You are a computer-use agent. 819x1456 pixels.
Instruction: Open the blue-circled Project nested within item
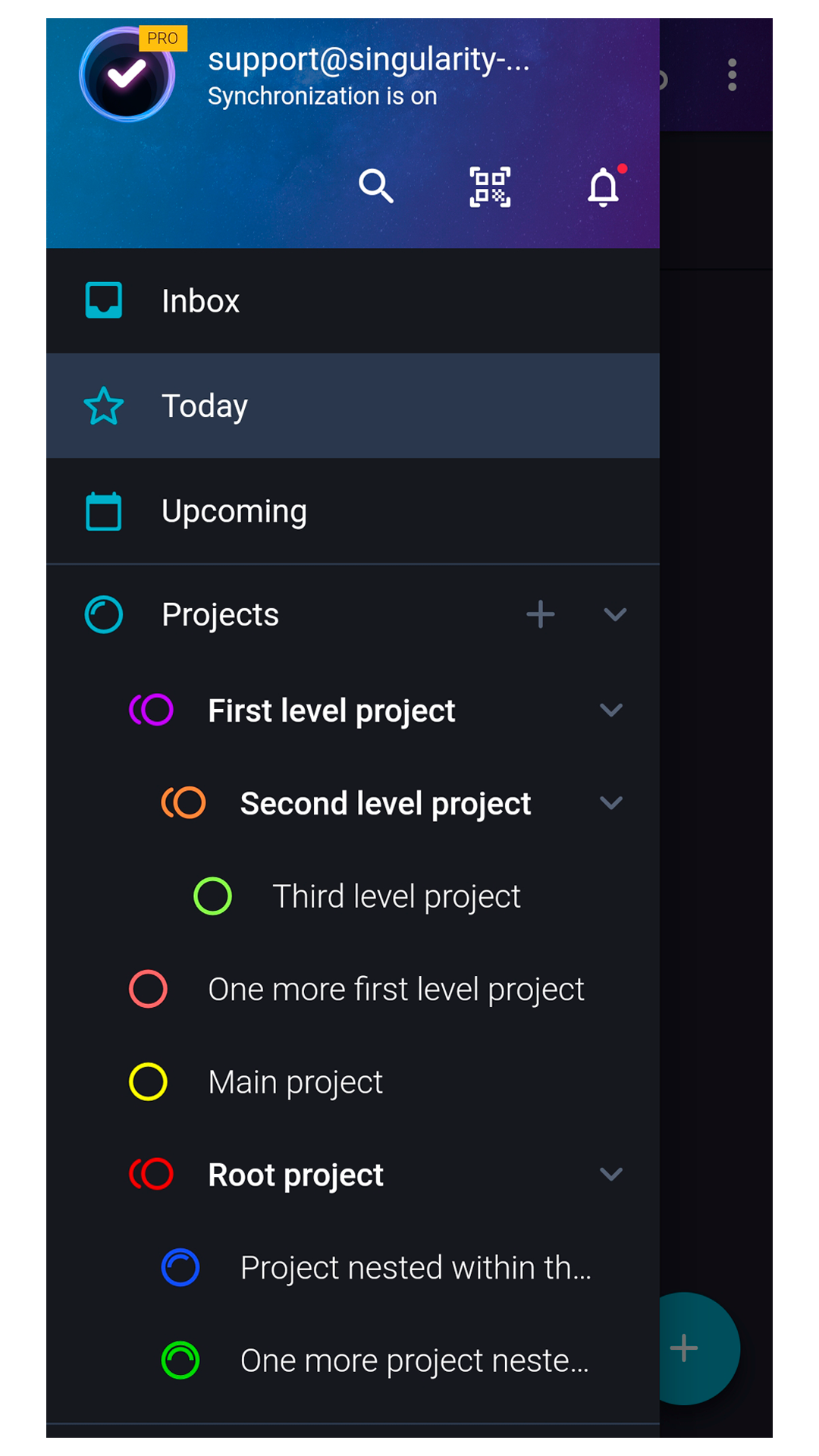click(415, 1268)
